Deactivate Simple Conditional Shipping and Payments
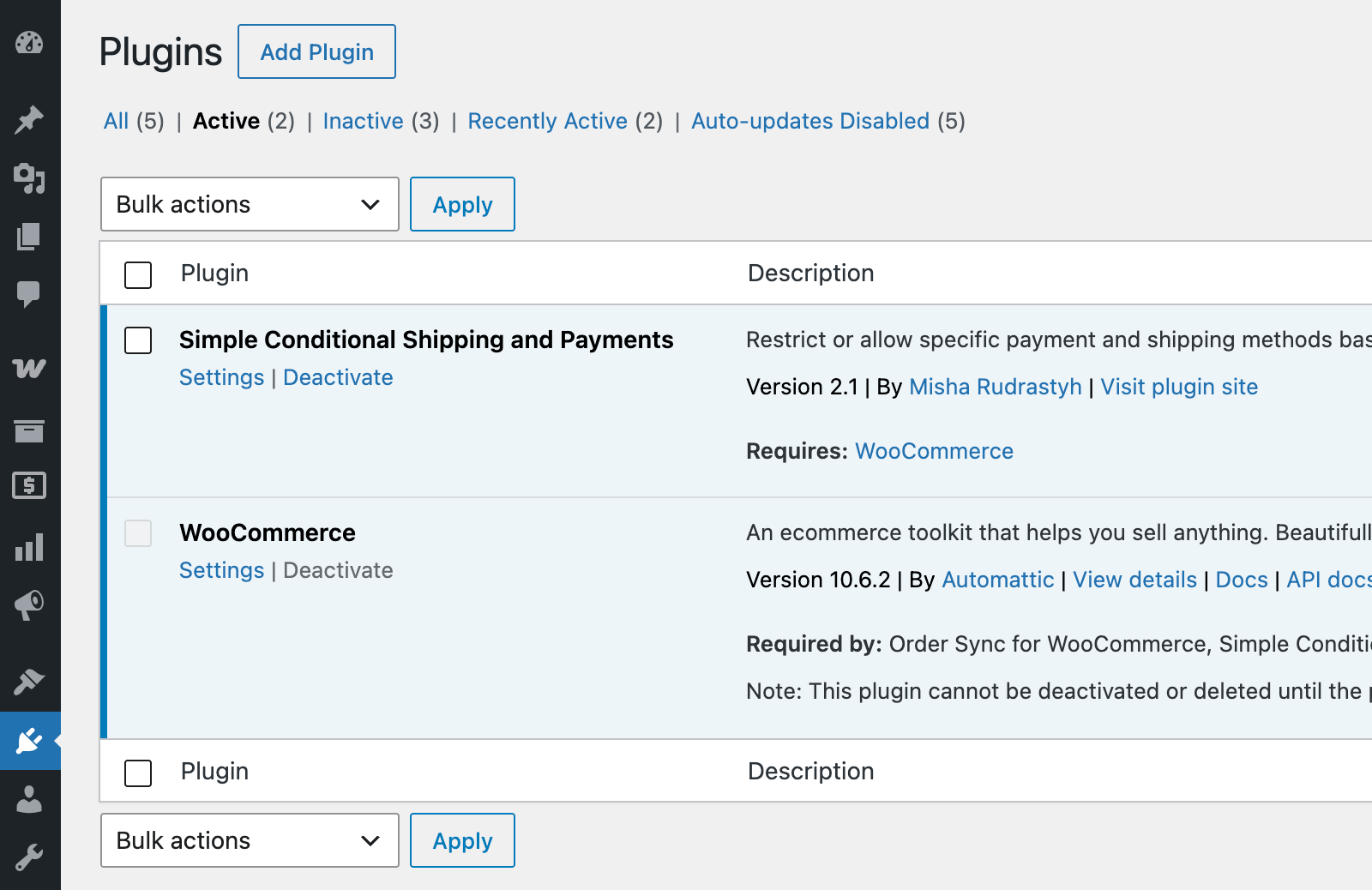Viewport: 1372px width, 890px height. point(338,377)
